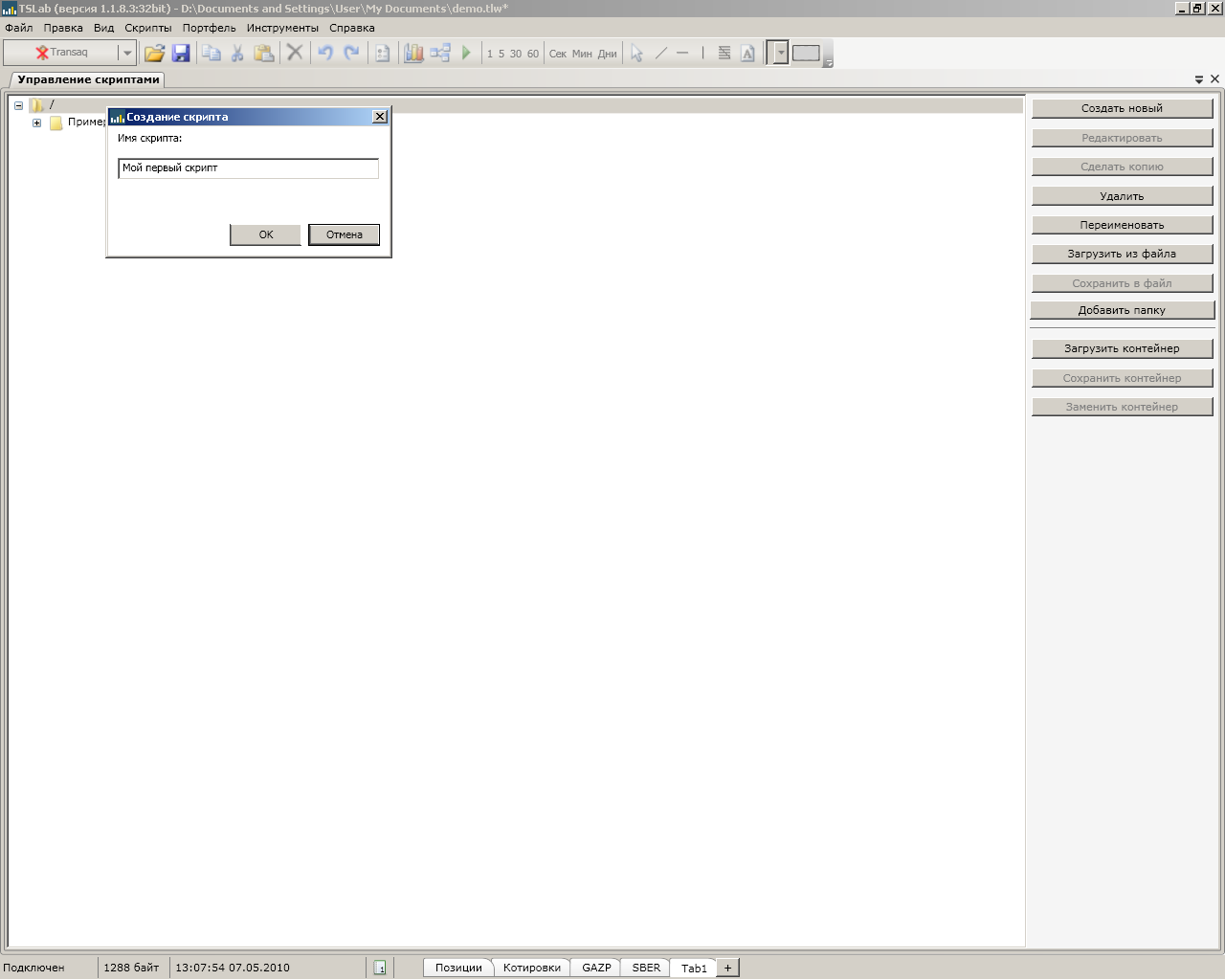Click the undo arrow icon
Screen dimensions: 1225x980
click(x=325, y=53)
